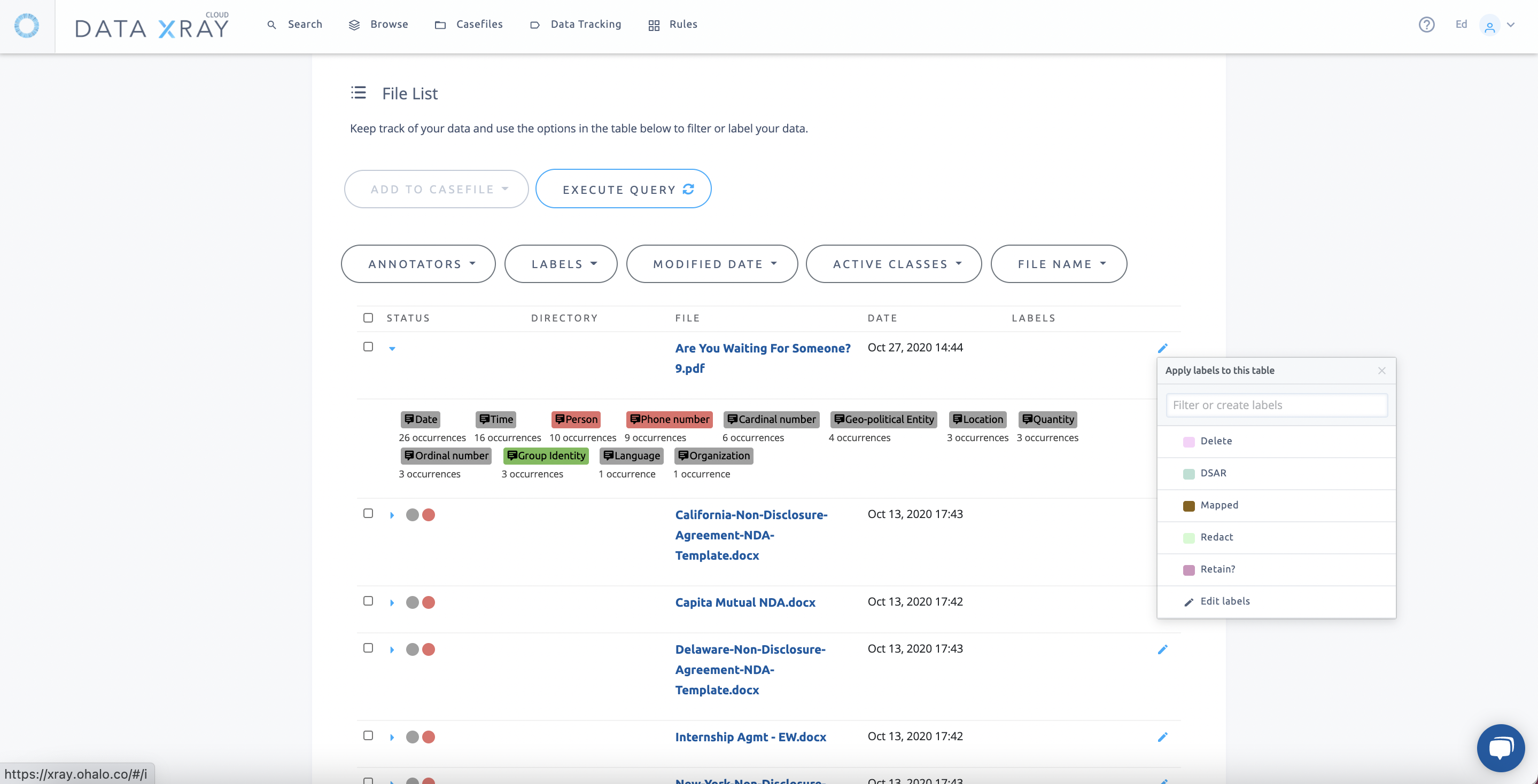Select the brown Mapped label swatch
The image size is (1538, 784).
(1188, 505)
